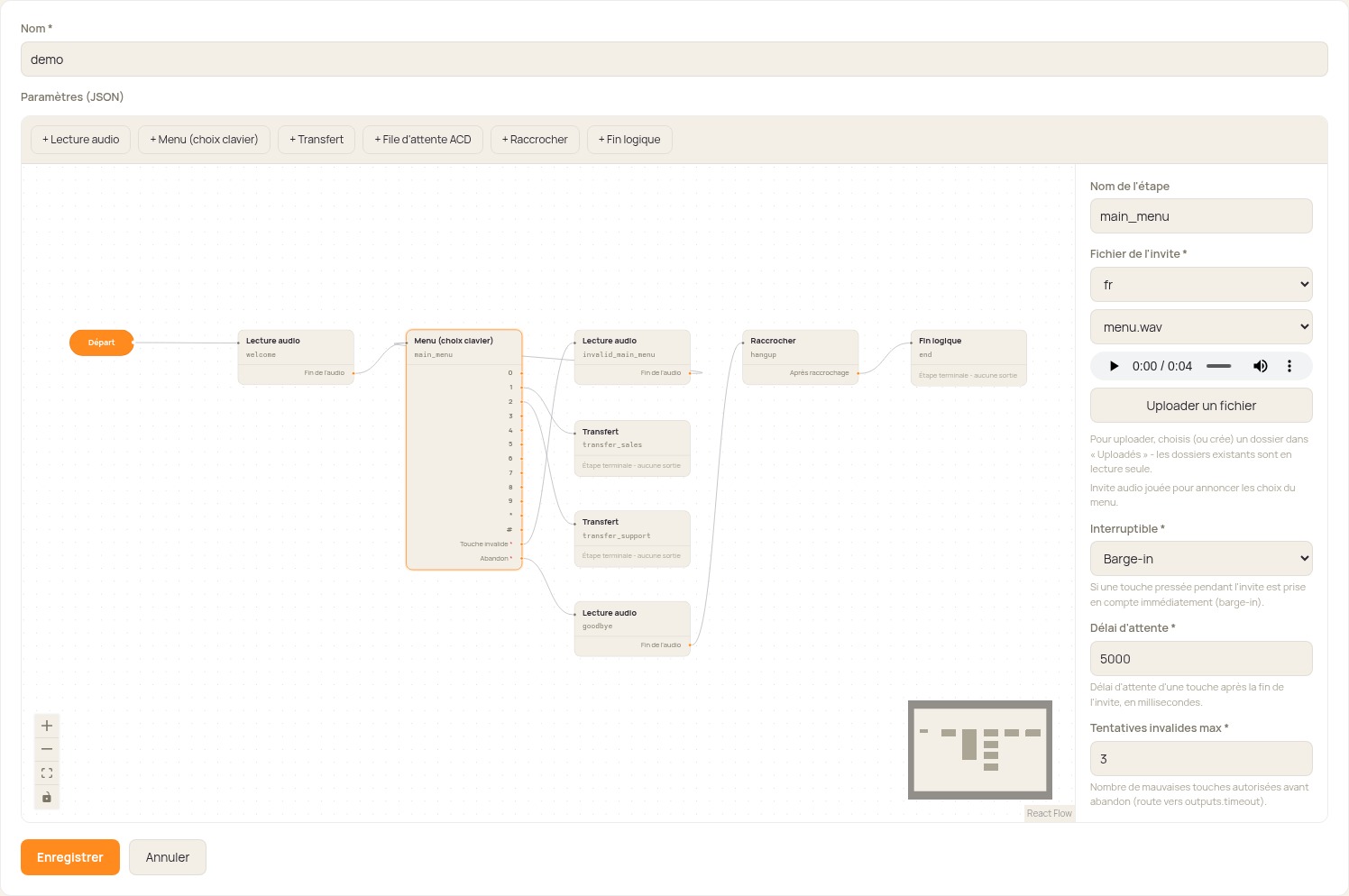Add a Menu (choix clavier) step

(204, 140)
